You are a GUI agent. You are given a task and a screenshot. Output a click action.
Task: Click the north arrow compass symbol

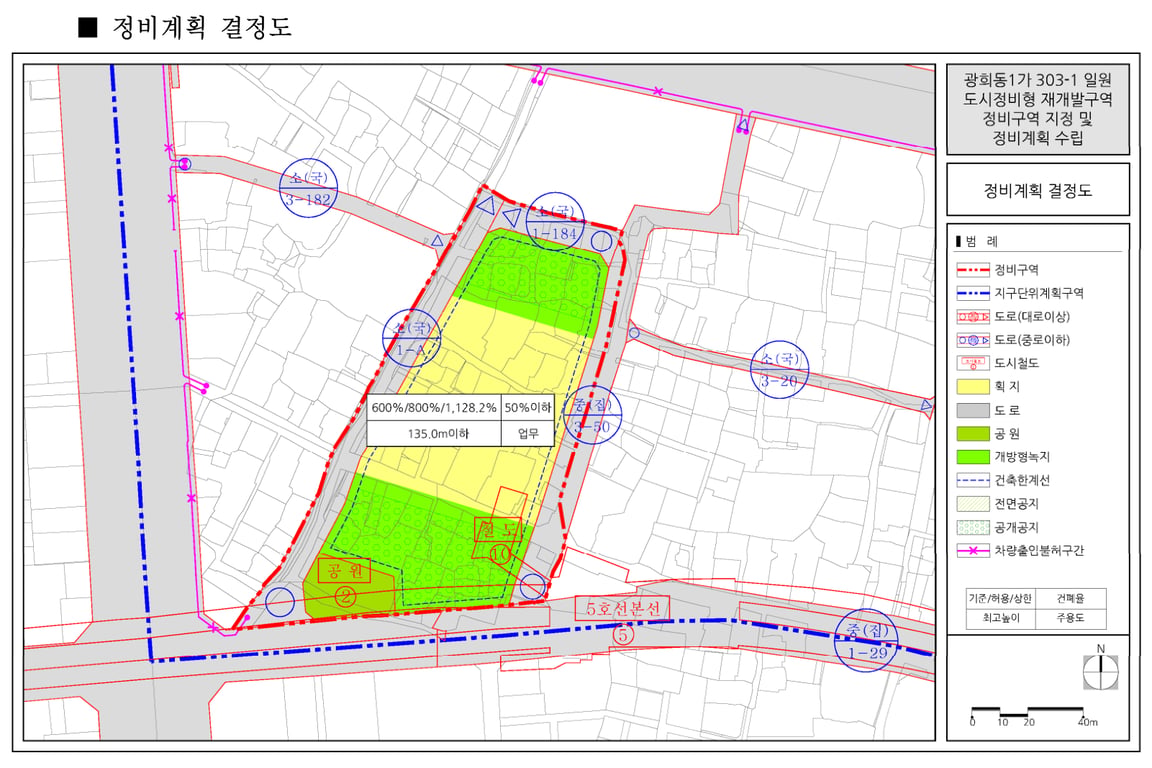point(1101,671)
